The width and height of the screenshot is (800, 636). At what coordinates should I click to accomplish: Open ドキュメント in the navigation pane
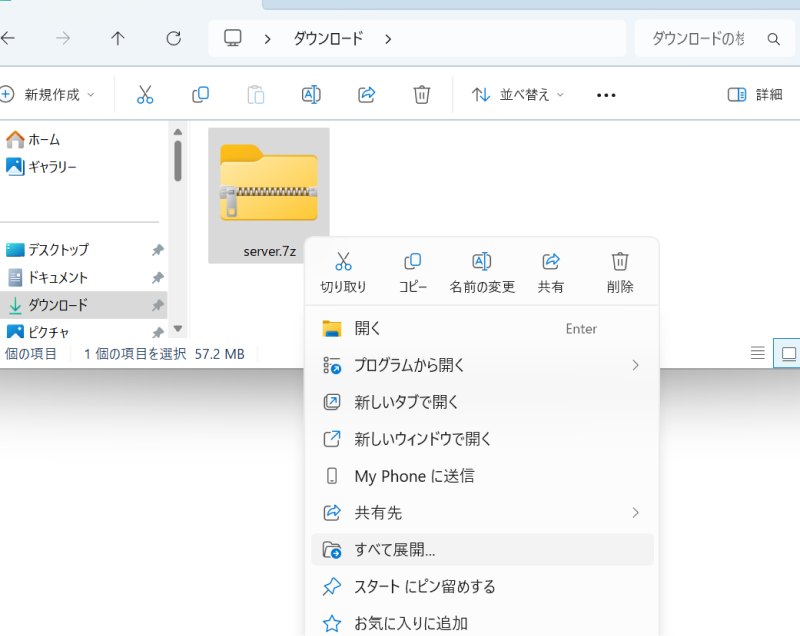[x=47, y=277]
